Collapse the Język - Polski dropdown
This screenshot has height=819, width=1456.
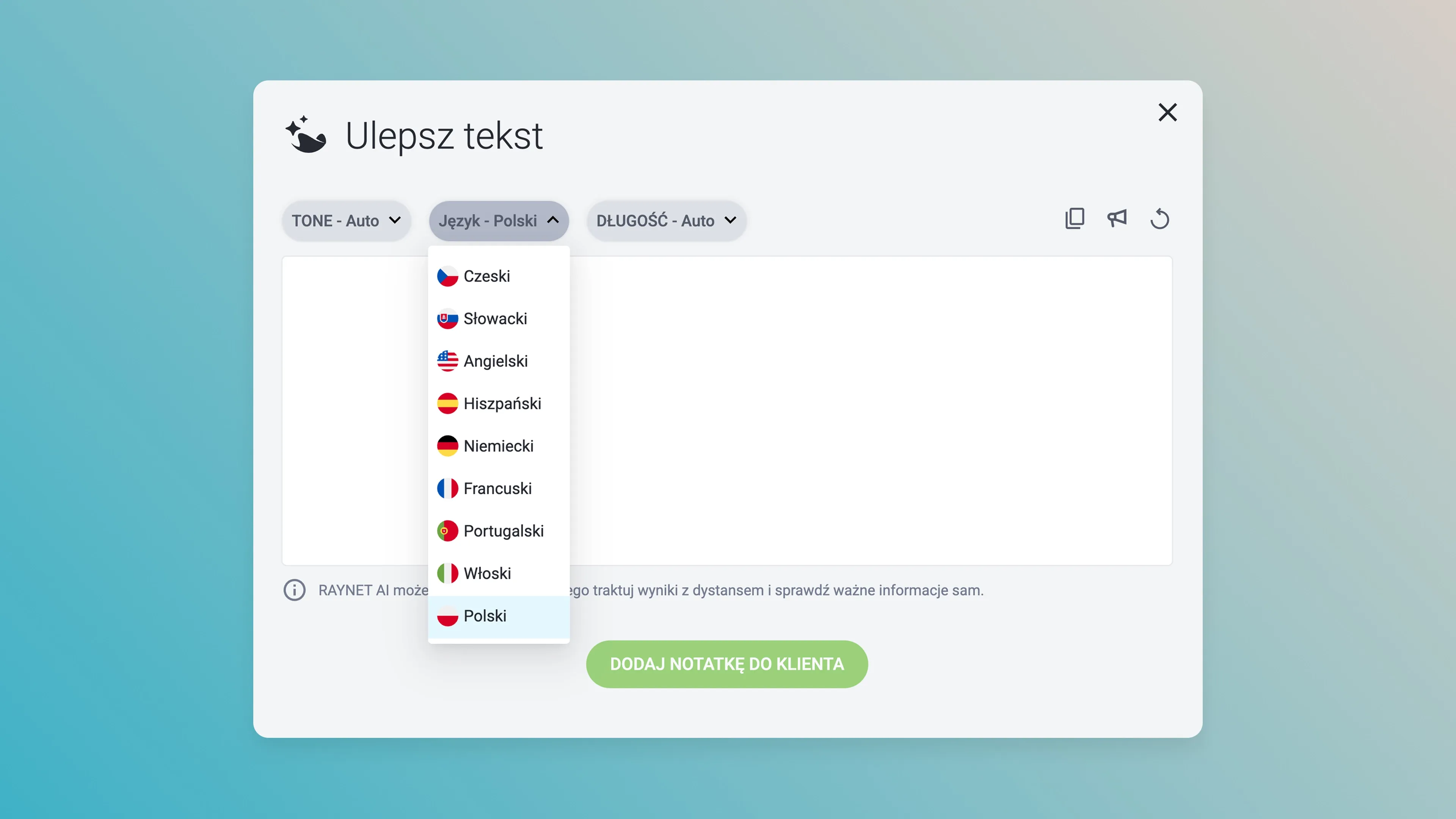coord(499,221)
